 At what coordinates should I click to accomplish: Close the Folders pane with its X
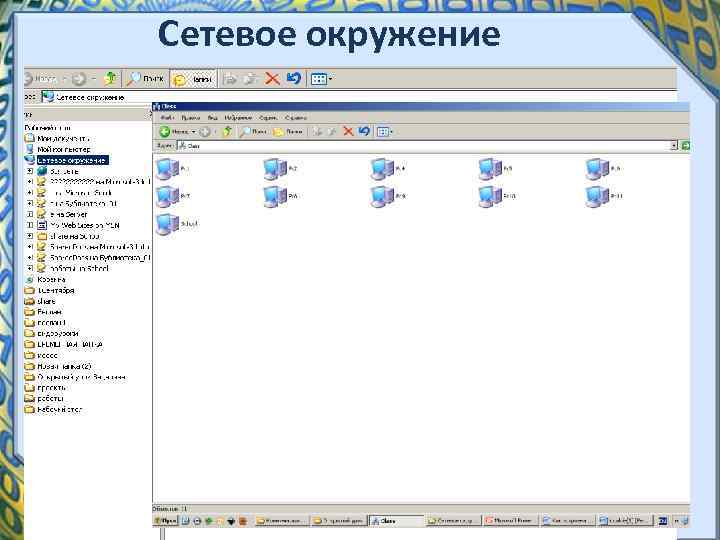pos(150,114)
